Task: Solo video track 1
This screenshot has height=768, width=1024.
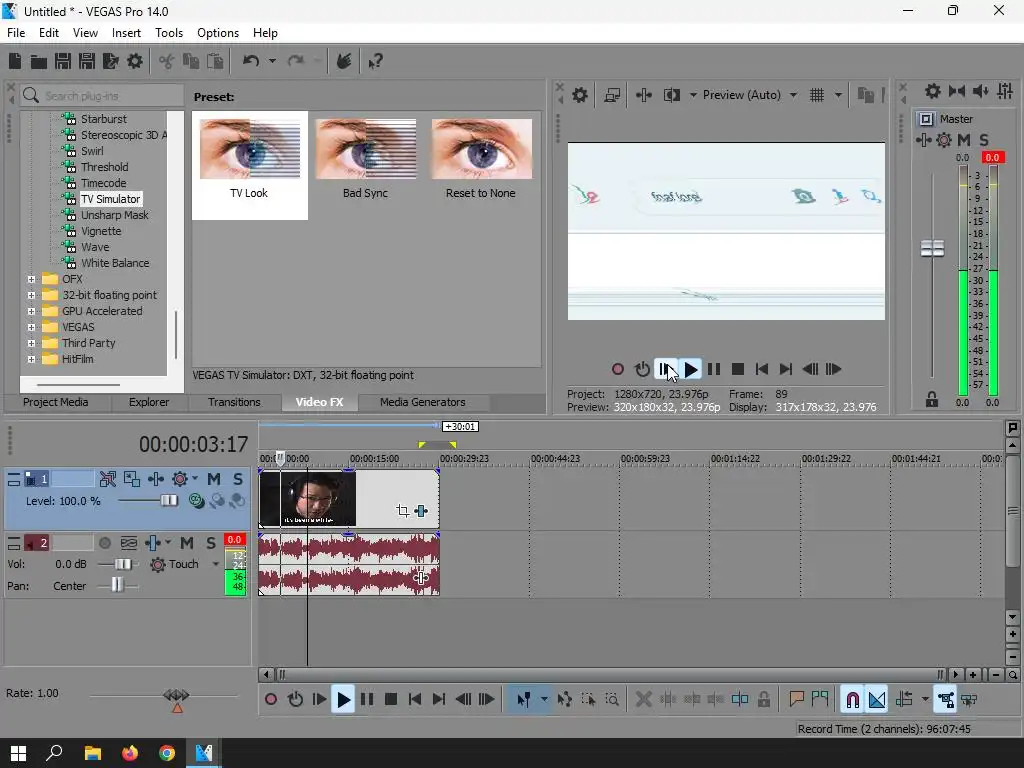Action: tap(238, 479)
